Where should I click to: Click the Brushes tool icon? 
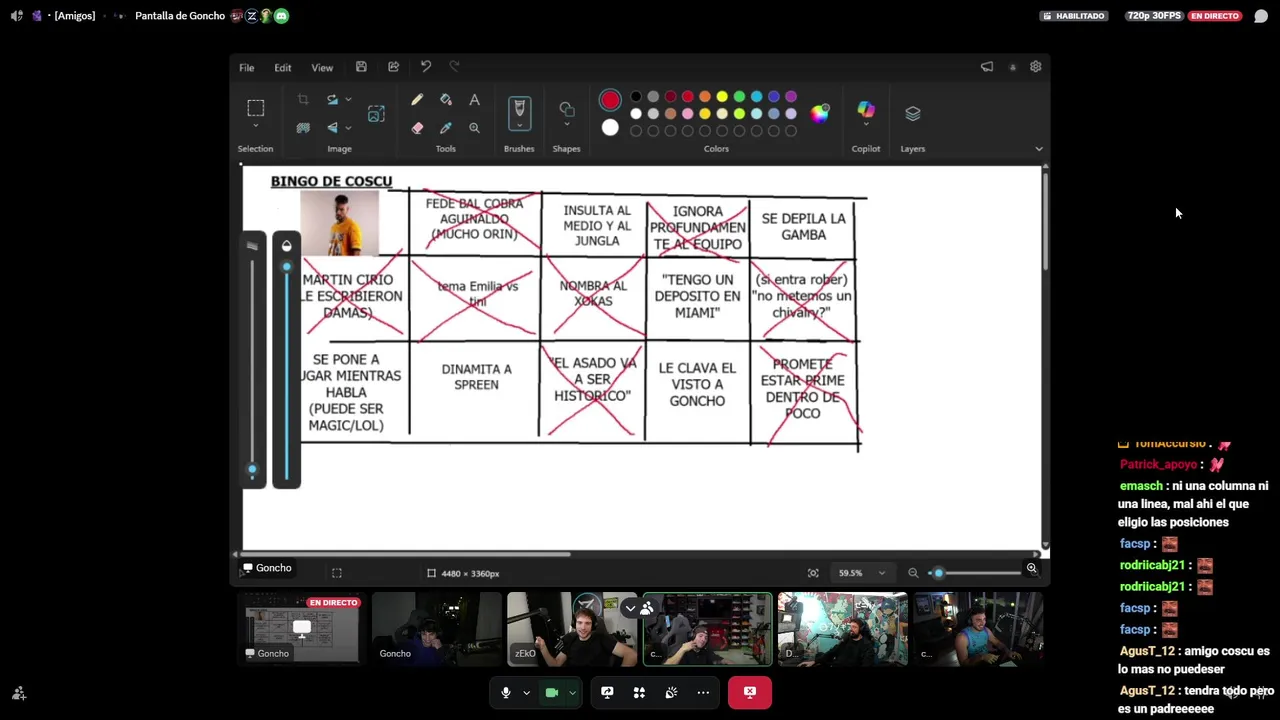519,109
